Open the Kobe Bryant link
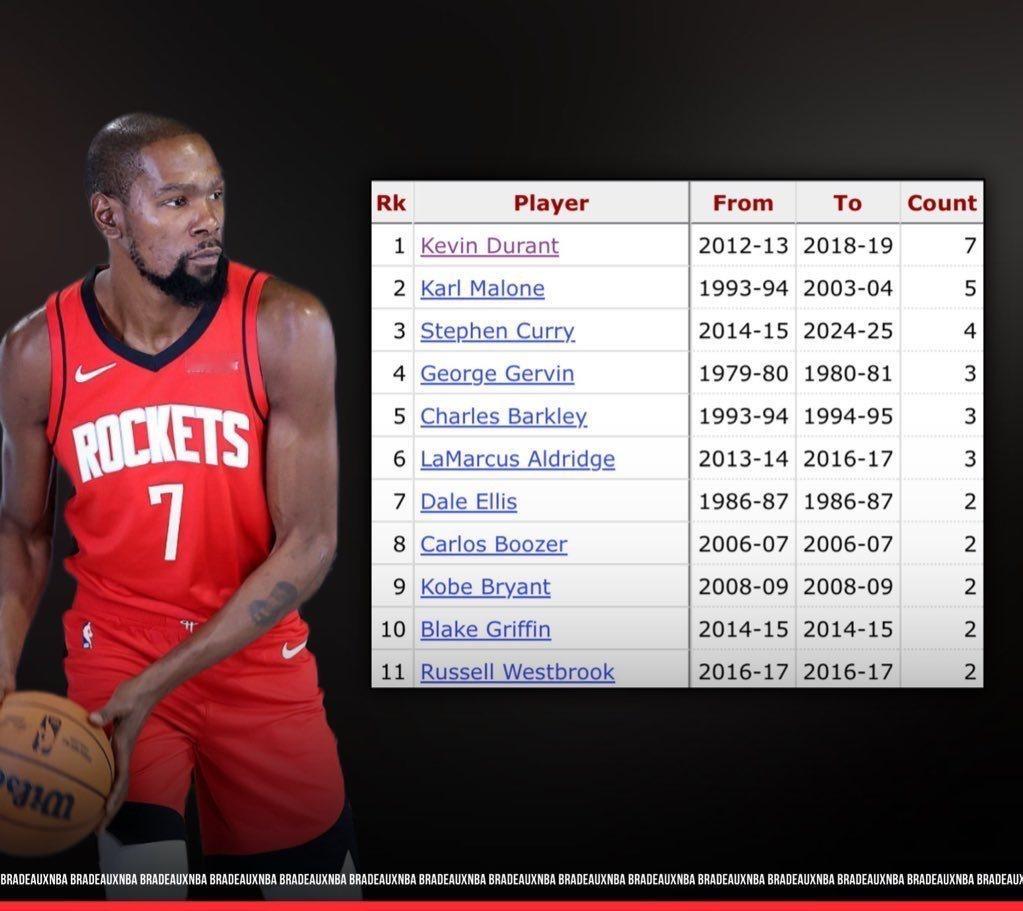Image resolution: width=1023 pixels, height=911 pixels. pyautogui.click(x=485, y=587)
